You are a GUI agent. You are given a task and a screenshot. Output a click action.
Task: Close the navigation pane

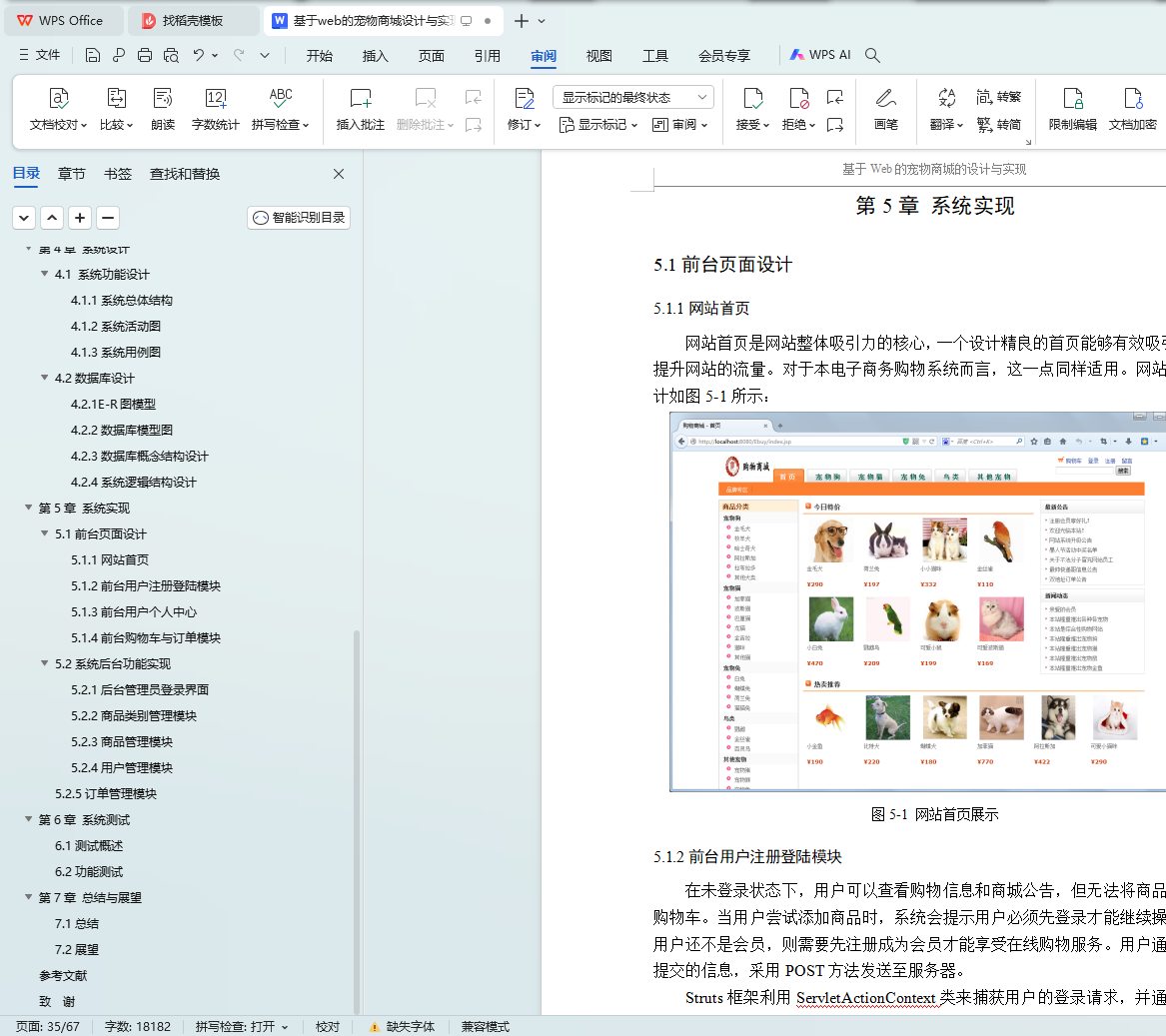[x=339, y=174]
